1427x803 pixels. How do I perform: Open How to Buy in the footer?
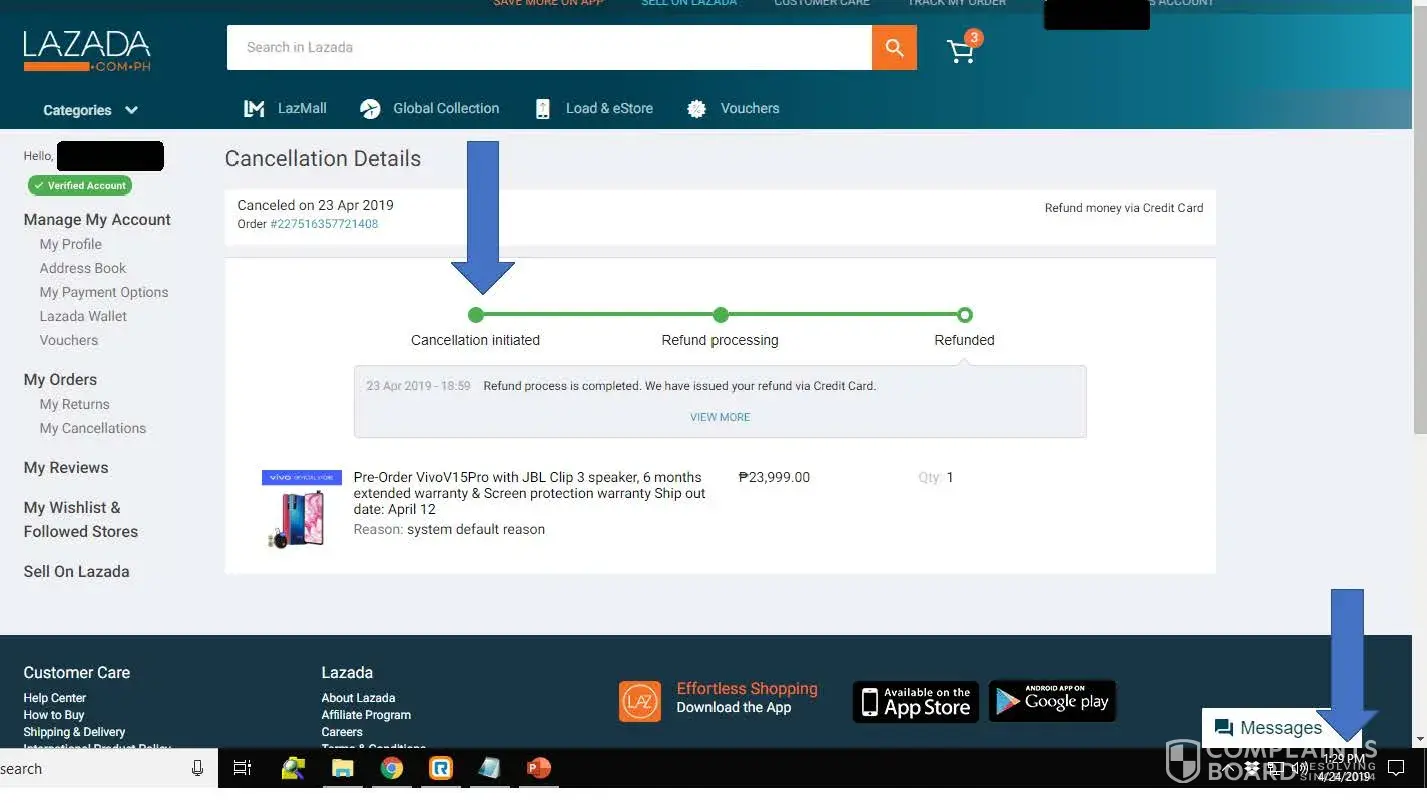pyautogui.click(x=54, y=715)
